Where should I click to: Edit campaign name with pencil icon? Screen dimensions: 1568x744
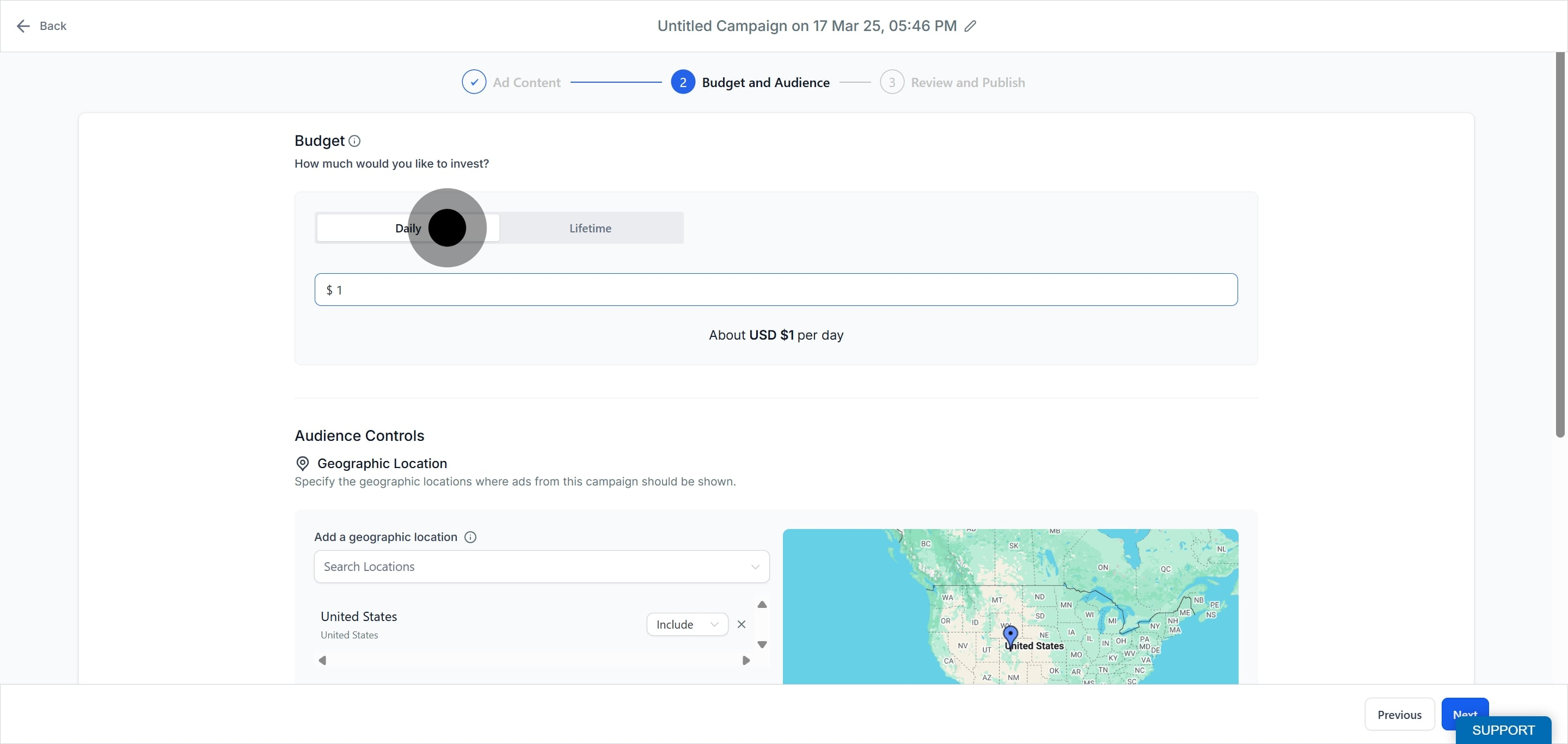(970, 26)
